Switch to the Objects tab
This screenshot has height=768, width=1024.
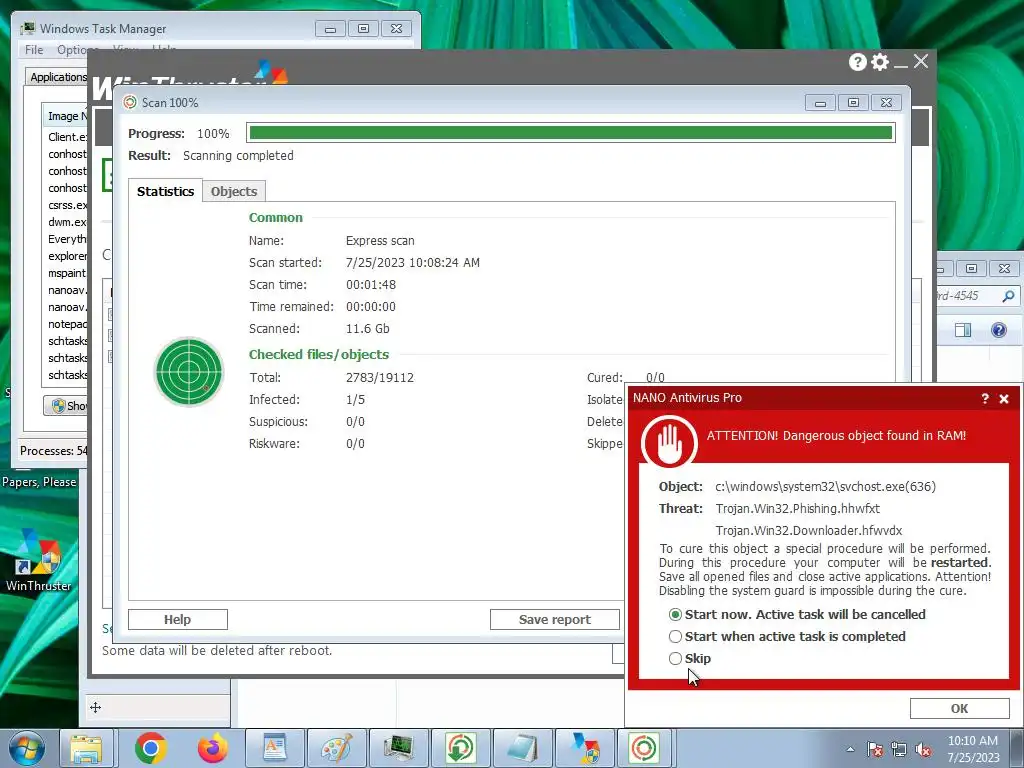234,191
